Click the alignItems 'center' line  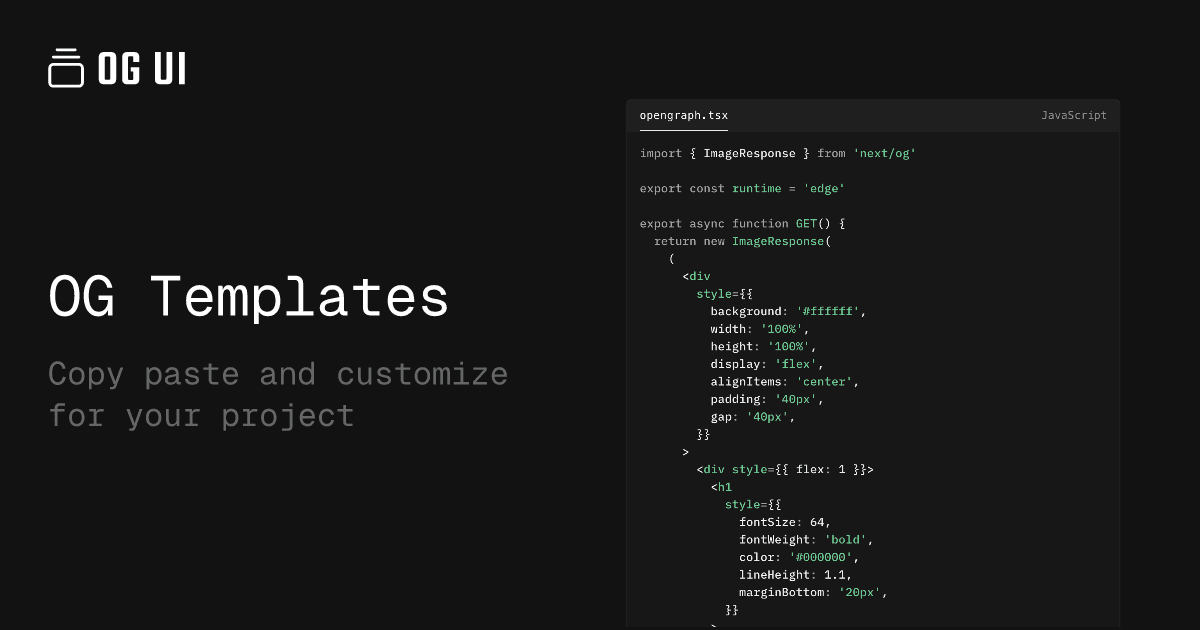[785, 381]
